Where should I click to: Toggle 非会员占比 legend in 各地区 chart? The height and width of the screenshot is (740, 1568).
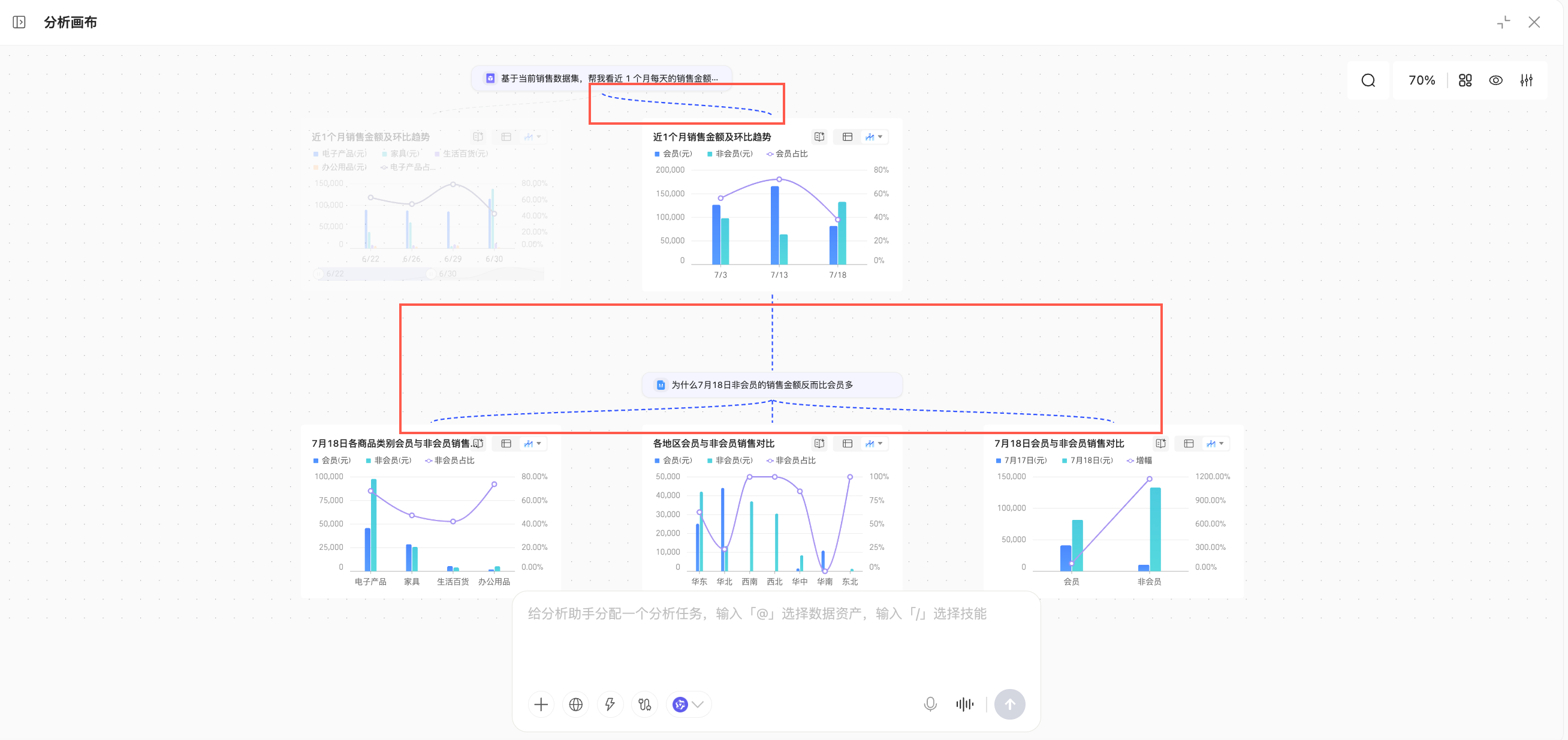[x=791, y=461]
